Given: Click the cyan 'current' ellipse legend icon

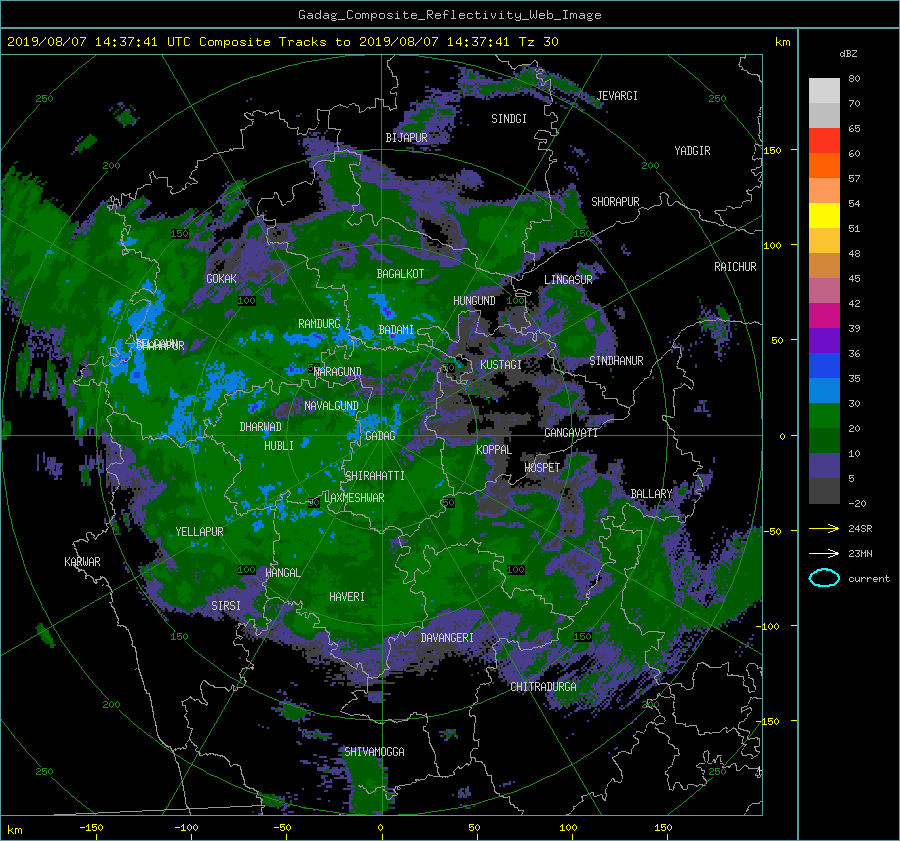Looking at the screenshot, I should coord(824,578).
